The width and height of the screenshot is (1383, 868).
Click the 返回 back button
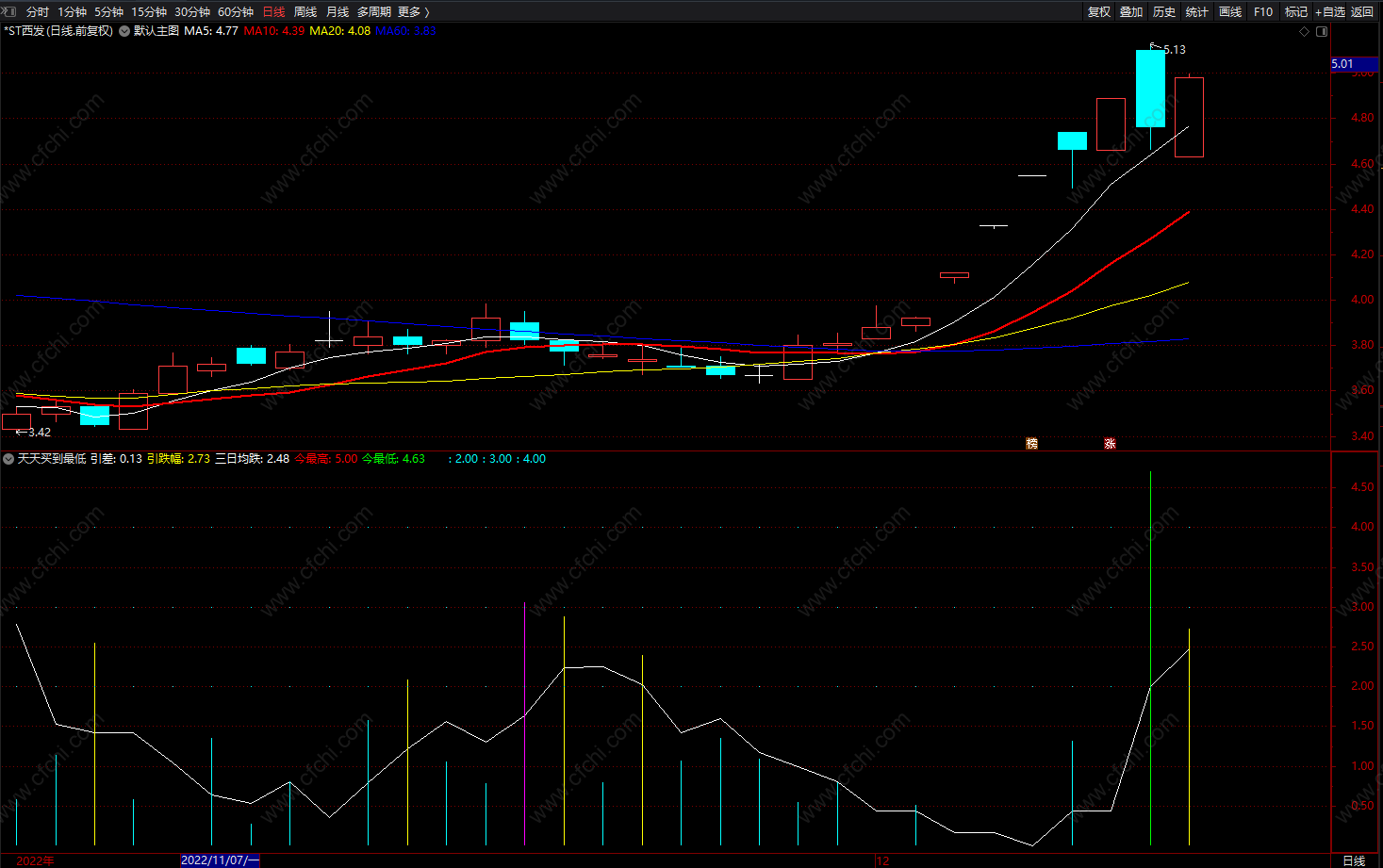[x=1362, y=12]
